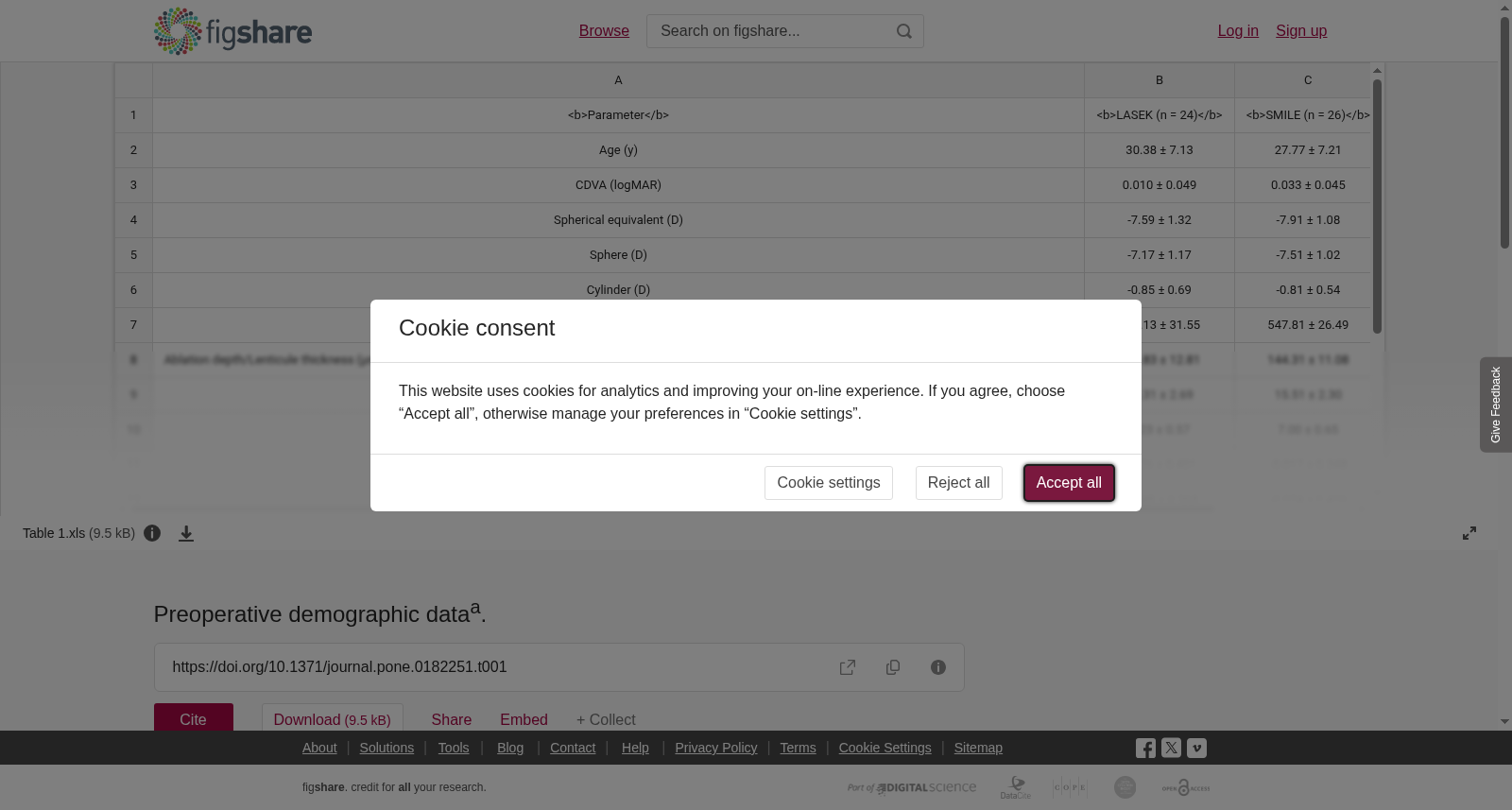Select column A header in table

point(618,80)
